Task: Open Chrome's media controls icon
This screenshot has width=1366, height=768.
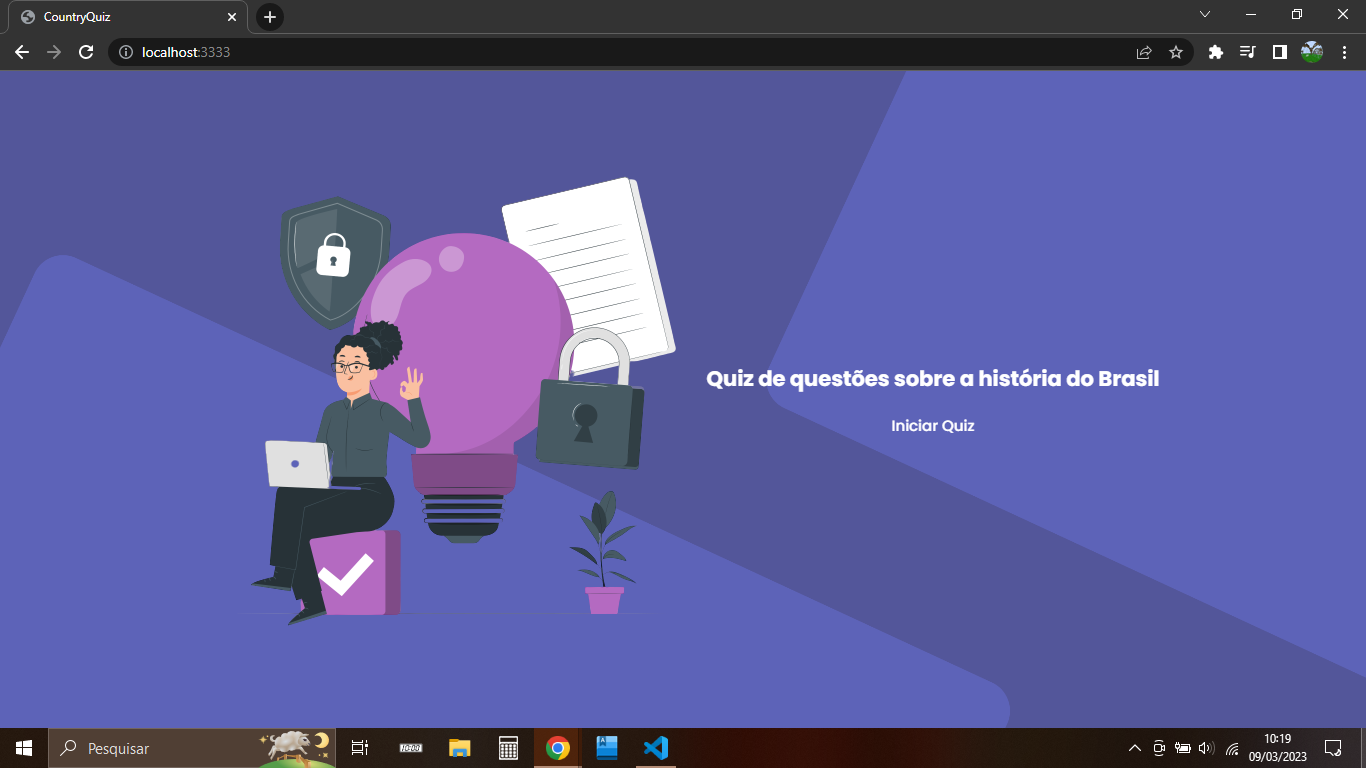Action: pos(1248,52)
